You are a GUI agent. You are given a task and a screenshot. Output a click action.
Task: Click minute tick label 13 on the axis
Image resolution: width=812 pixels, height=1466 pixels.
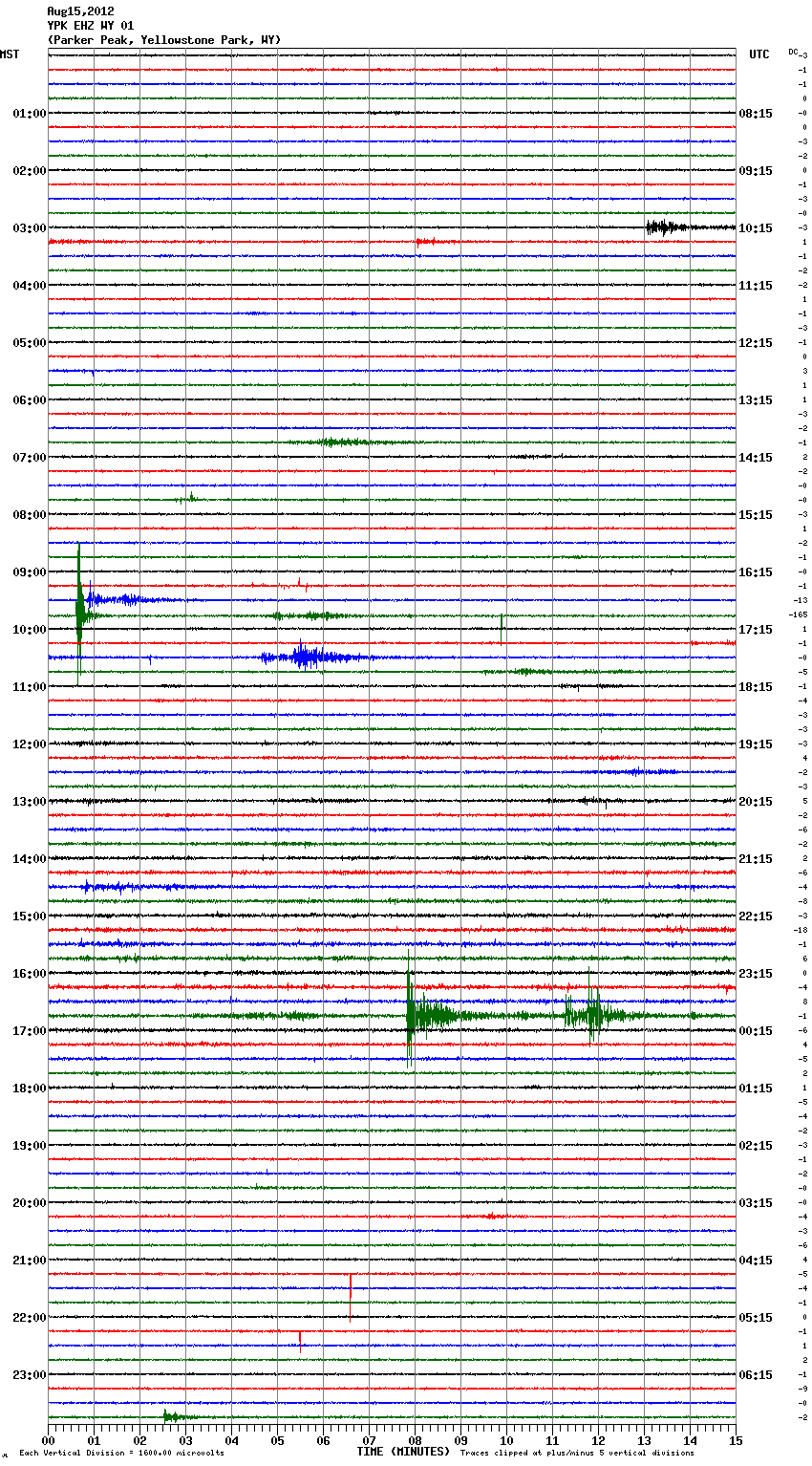tap(645, 1440)
